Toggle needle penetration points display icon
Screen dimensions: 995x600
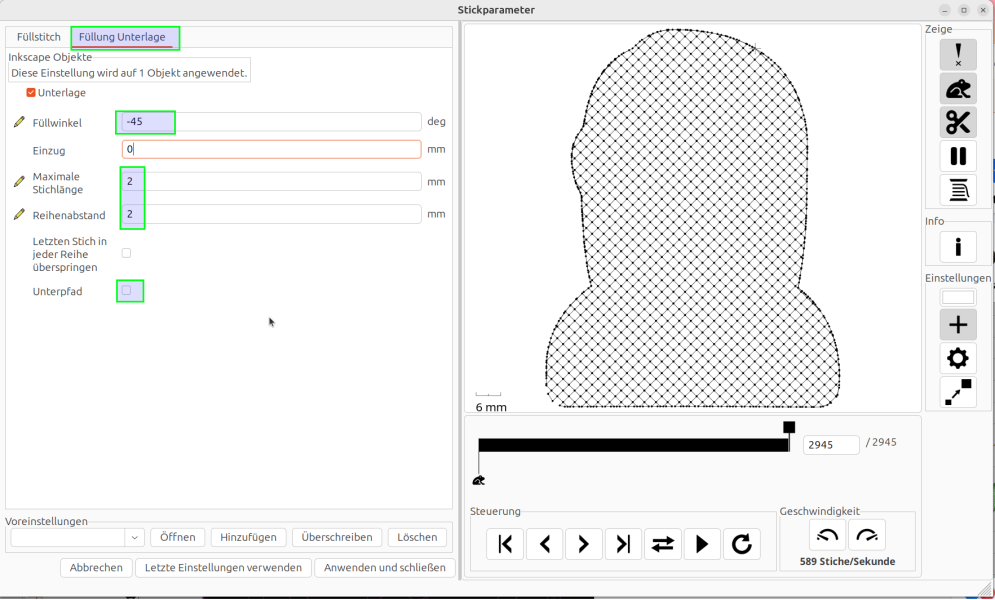958,55
